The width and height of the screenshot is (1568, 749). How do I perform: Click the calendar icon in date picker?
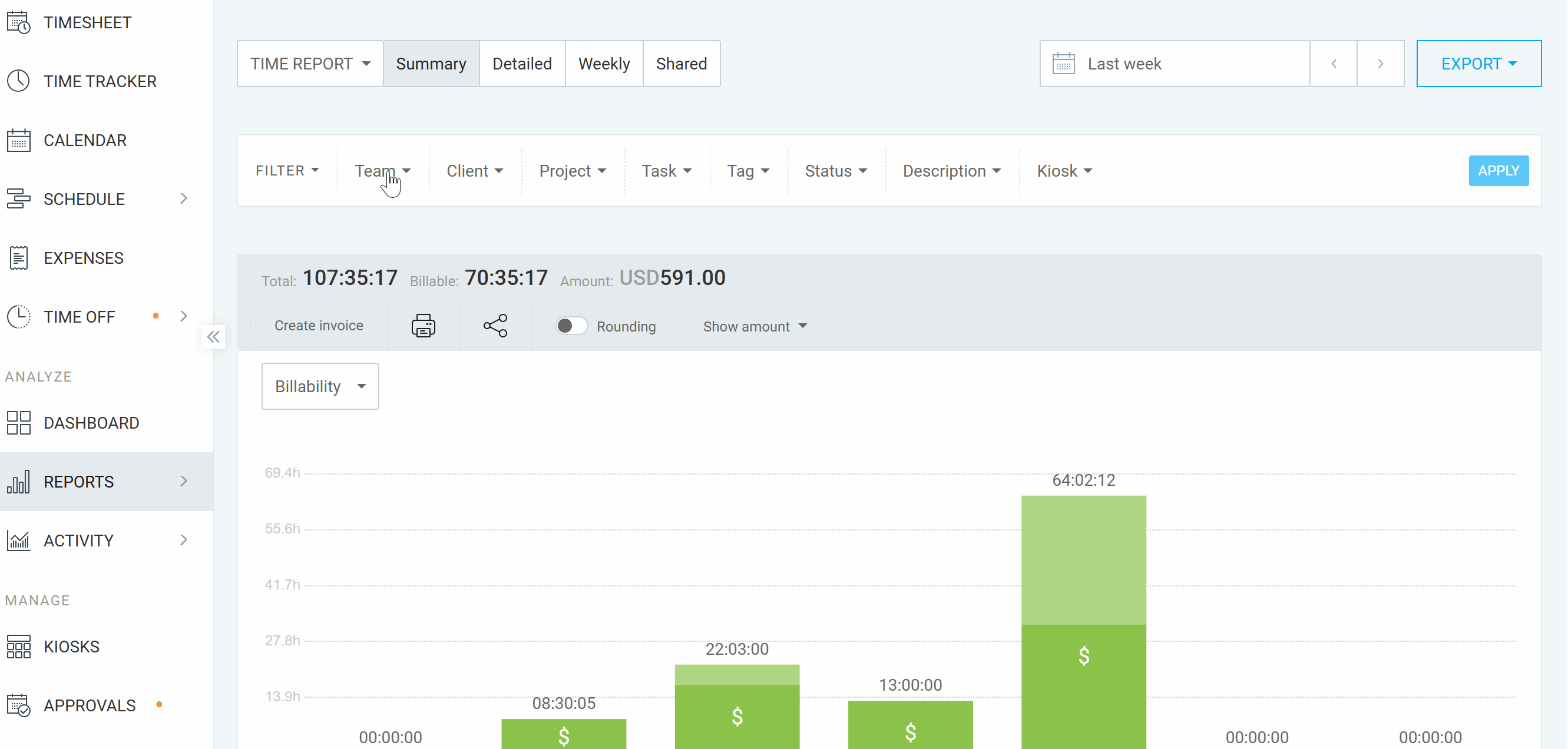click(x=1063, y=64)
